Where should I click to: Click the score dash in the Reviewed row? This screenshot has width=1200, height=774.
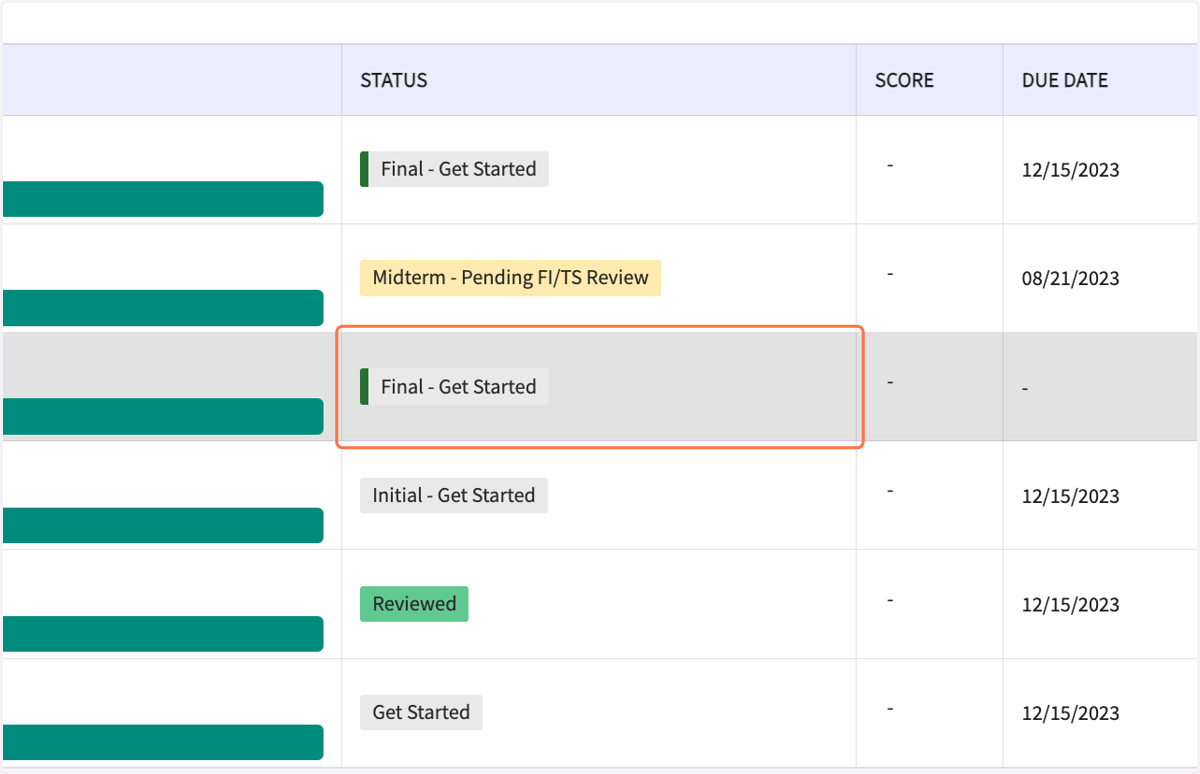(x=890, y=599)
